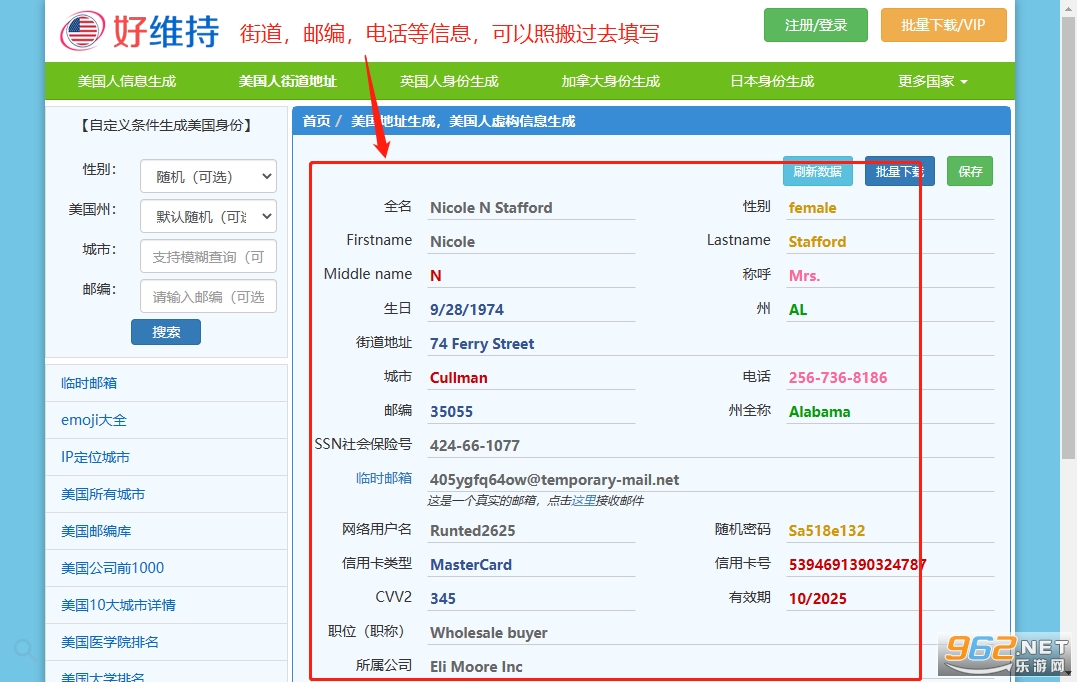Open the 美国邮编库 sidebar link

point(91,530)
